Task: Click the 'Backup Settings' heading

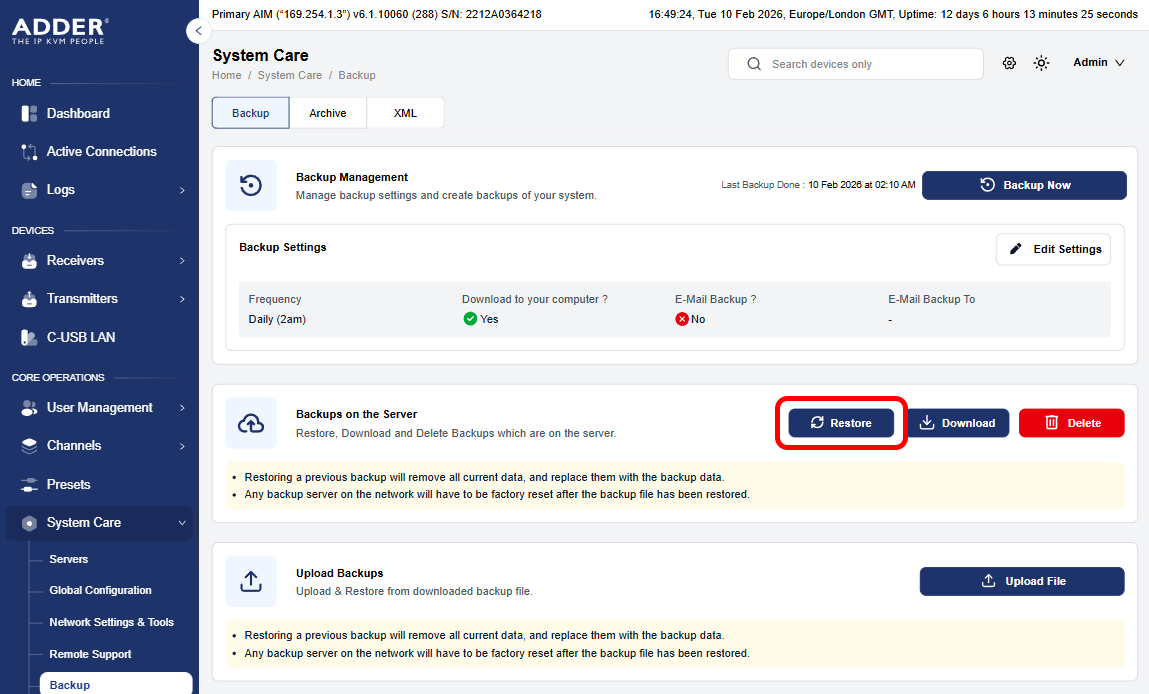Action: click(x=283, y=248)
